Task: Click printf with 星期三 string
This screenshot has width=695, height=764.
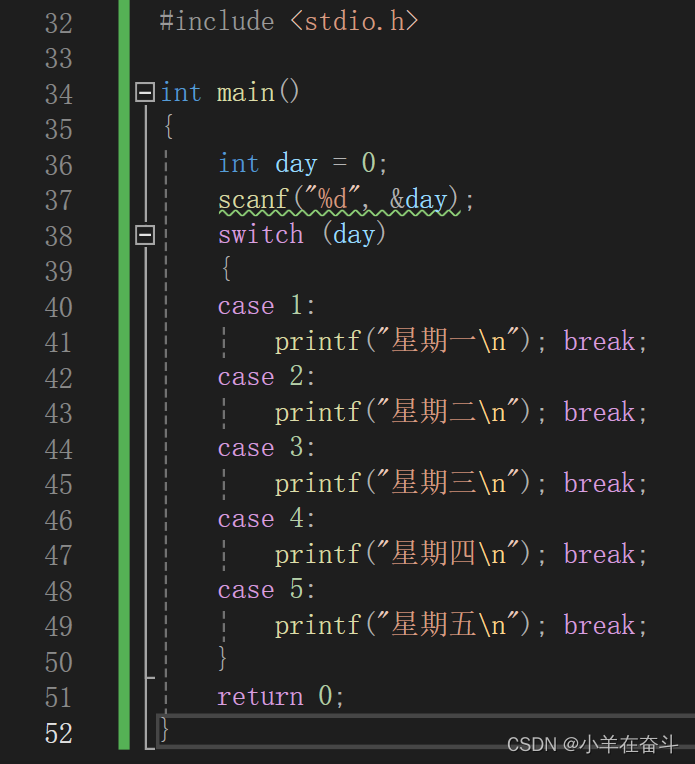Action: tap(410, 483)
